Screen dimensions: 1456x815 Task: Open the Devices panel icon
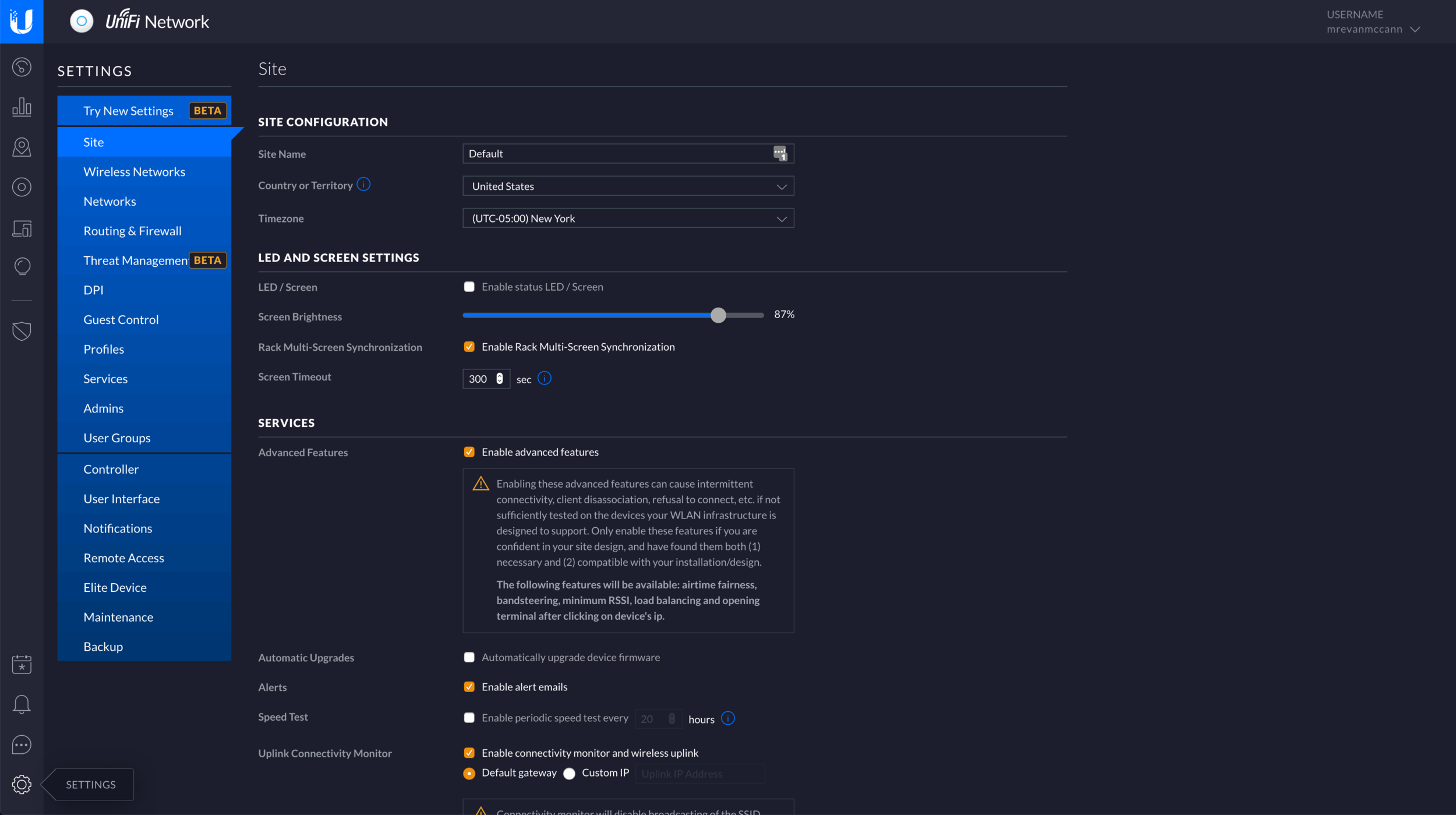click(x=22, y=186)
